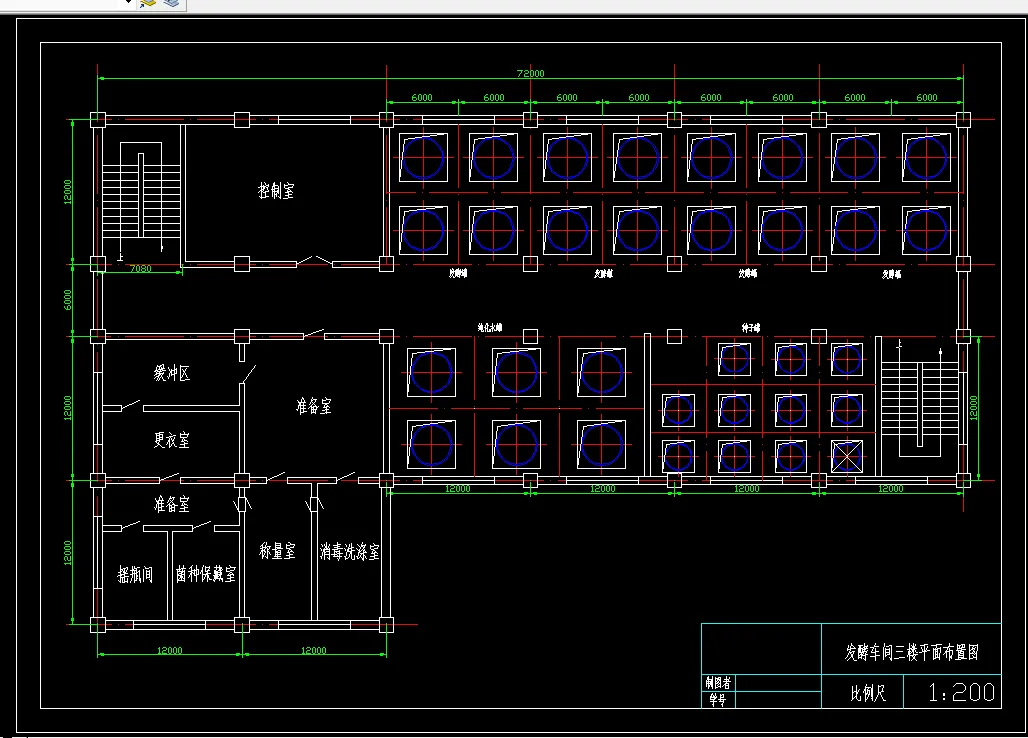1028x738 pixels.
Task: Click the Make Object's Layer Current icon
Action: click(148, 3)
